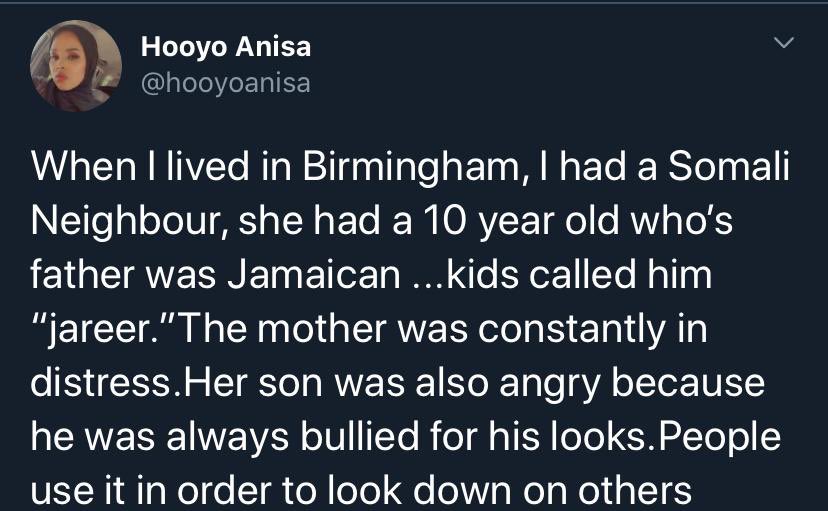The image size is (828, 511).
Task: Click the word "mother" in the tweet
Action: [x=350, y=329]
